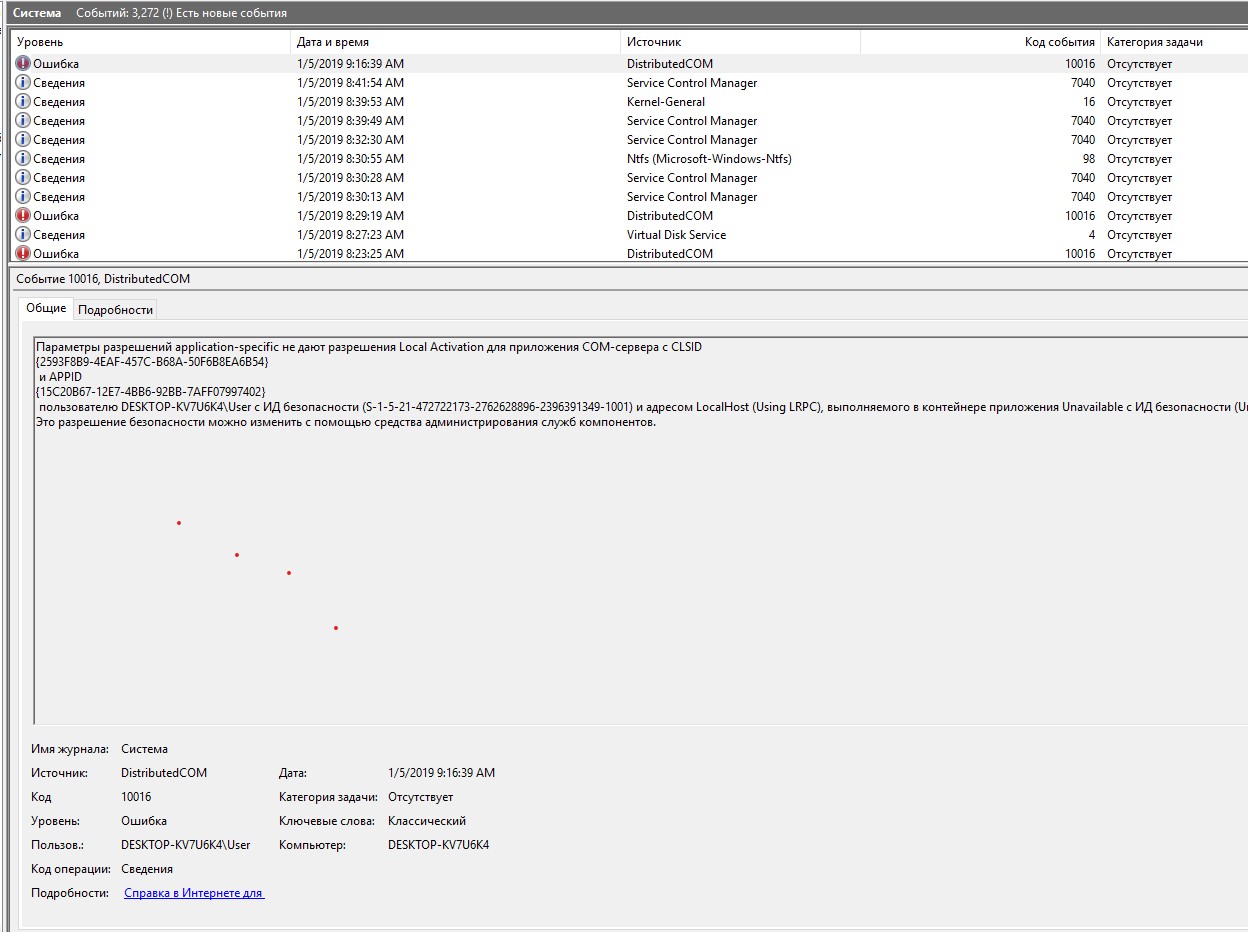Click event code 7040 of the 8:30:28 AM row
The height and width of the screenshot is (932, 1248).
coord(1083,178)
